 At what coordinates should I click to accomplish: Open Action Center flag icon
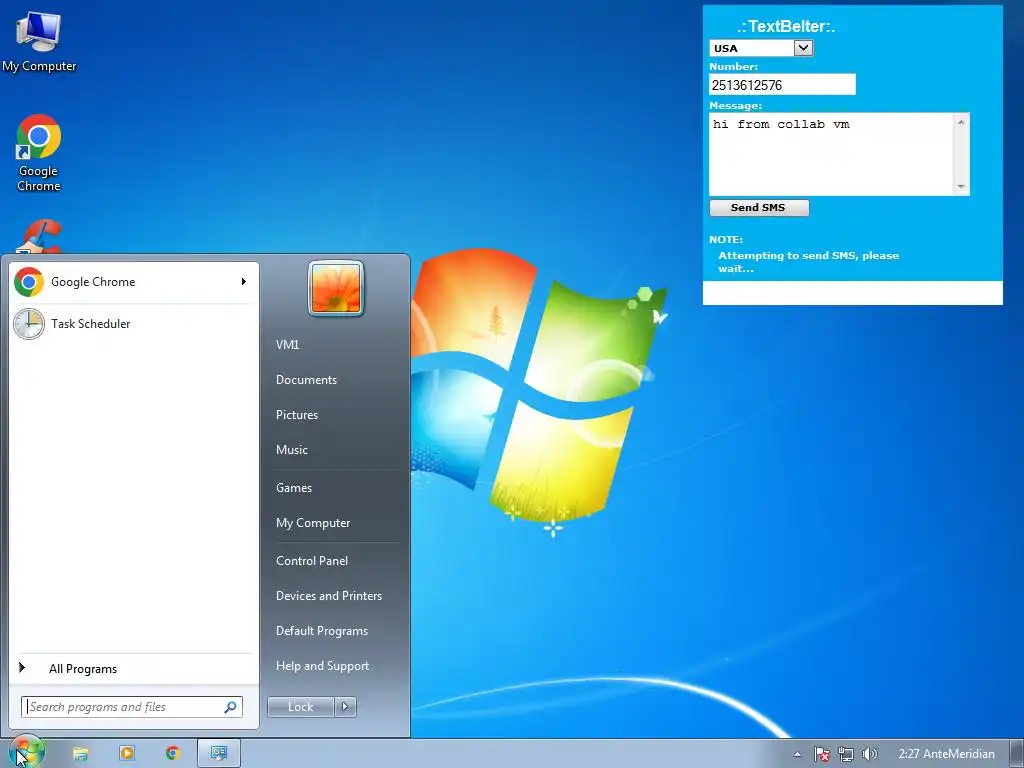[822, 754]
